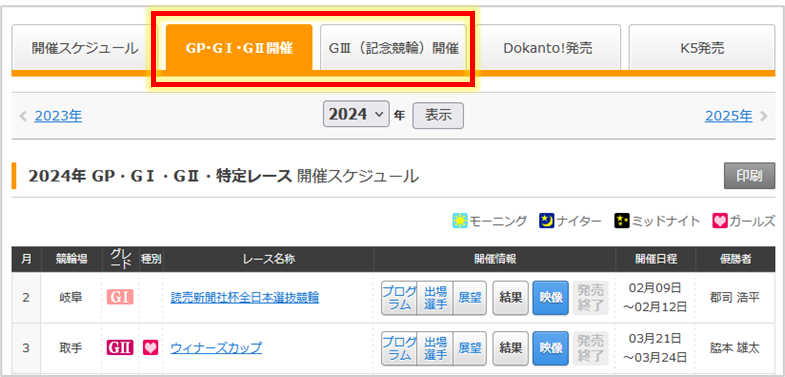Go to the next year 2025年 link
Screen dimensions: 785x377
tap(728, 116)
